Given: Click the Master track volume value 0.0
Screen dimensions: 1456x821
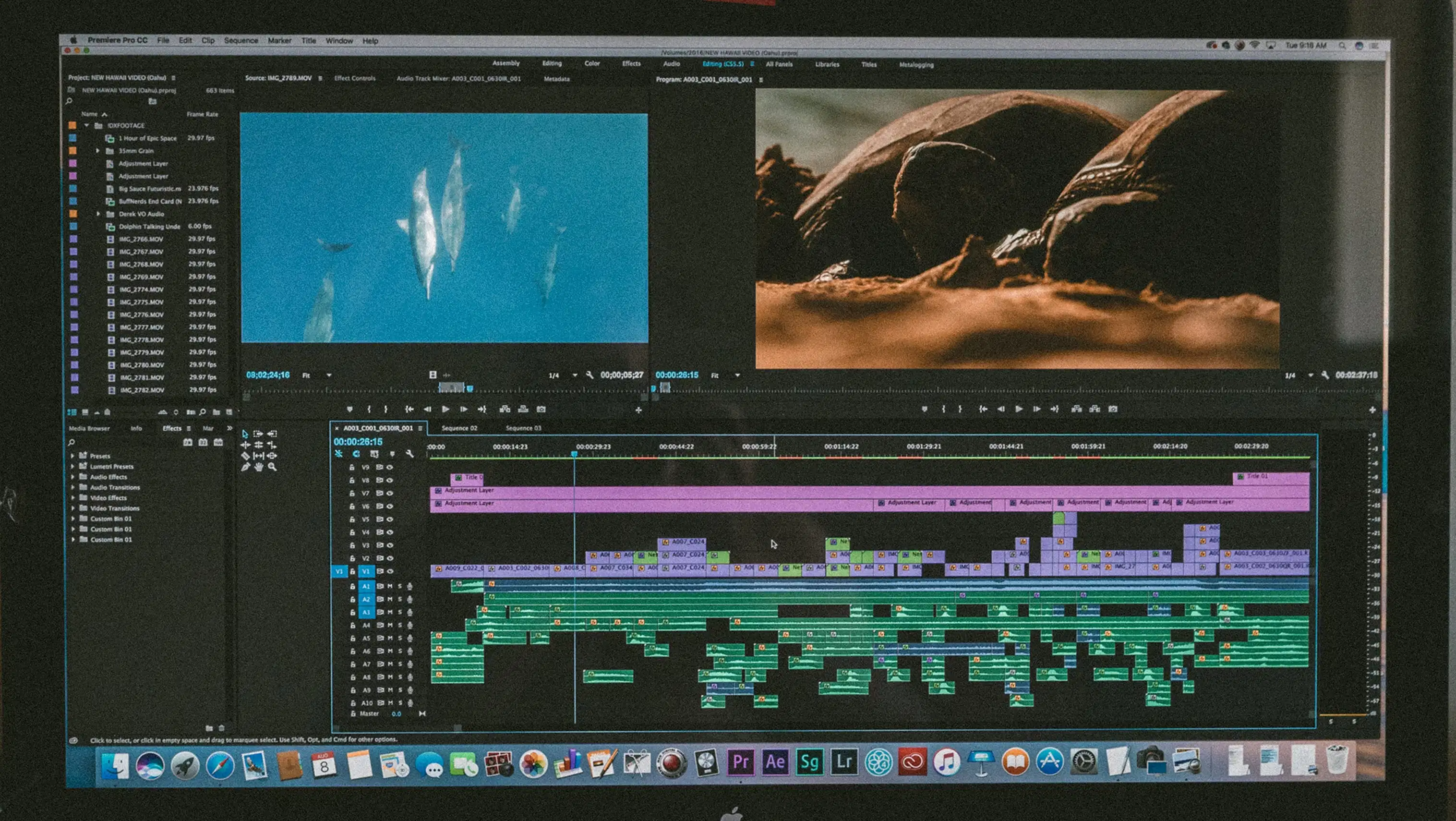Looking at the screenshot, I should [x=396, y=713].
